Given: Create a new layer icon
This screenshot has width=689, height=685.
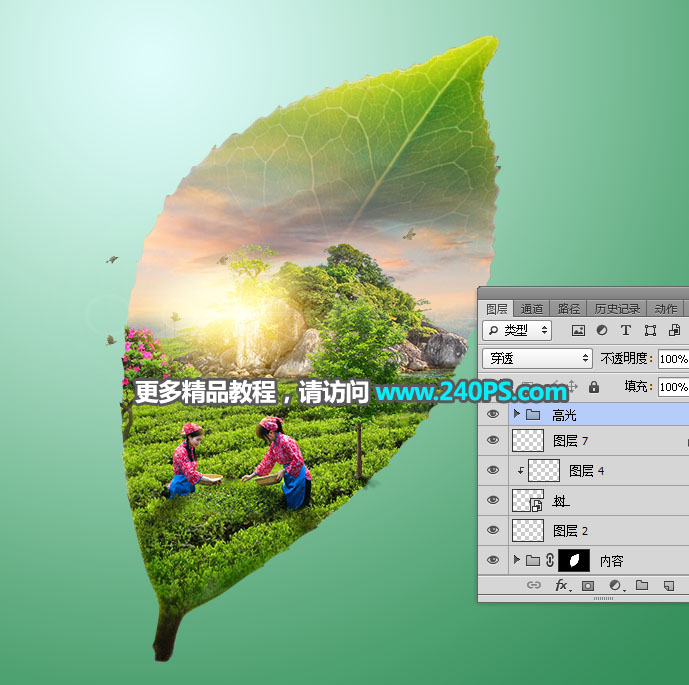Looking at the screenshot, I should point(669,585).
